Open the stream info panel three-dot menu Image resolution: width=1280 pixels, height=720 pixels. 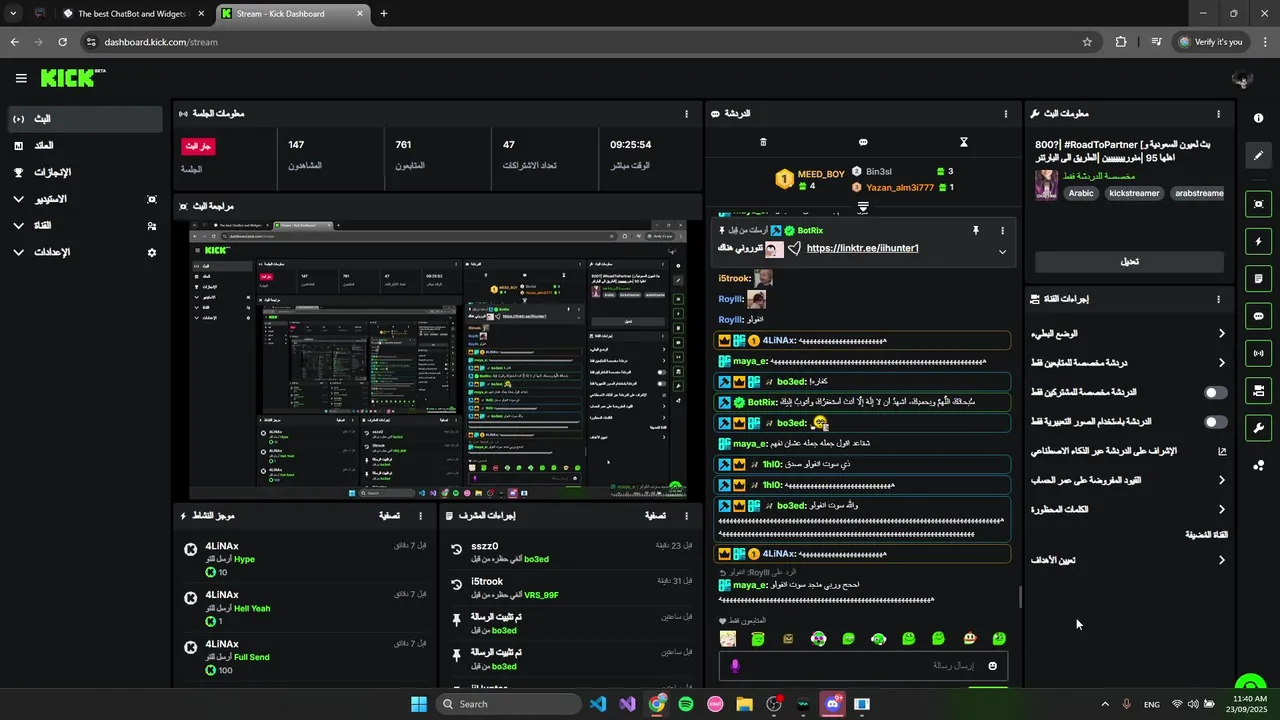pyautogui.click(x=1218, y=114)
